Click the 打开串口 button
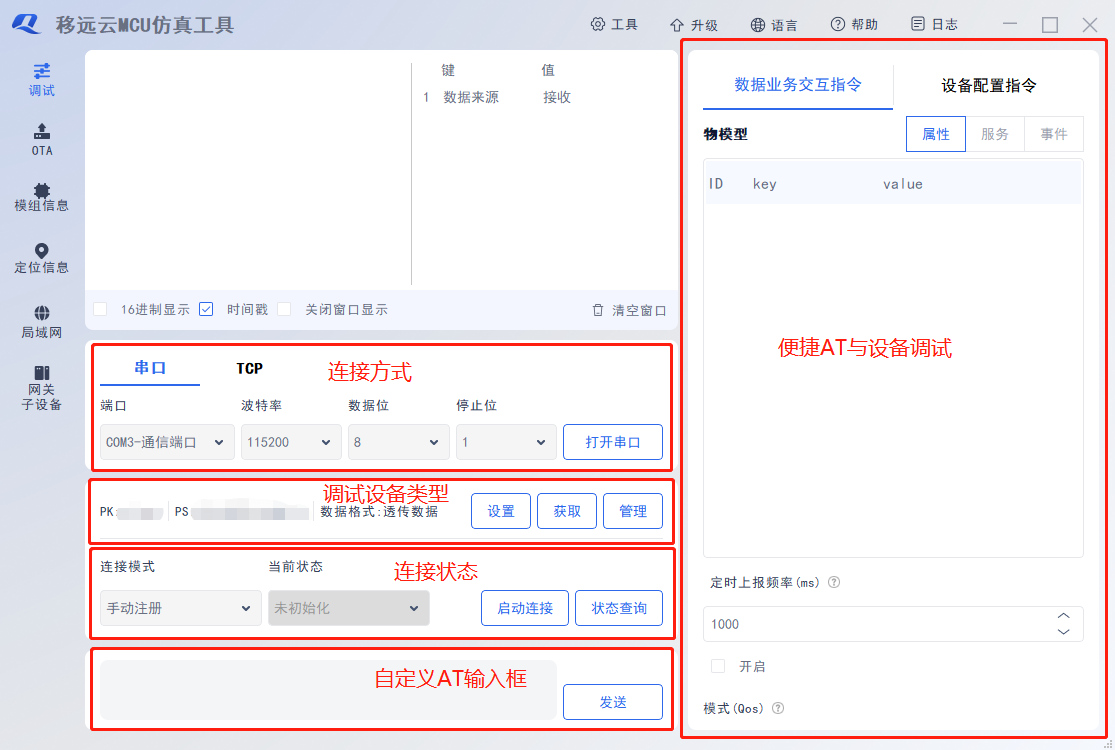Image resolution: width=1115 pixels, height=750 pixels. pos(613,442)
